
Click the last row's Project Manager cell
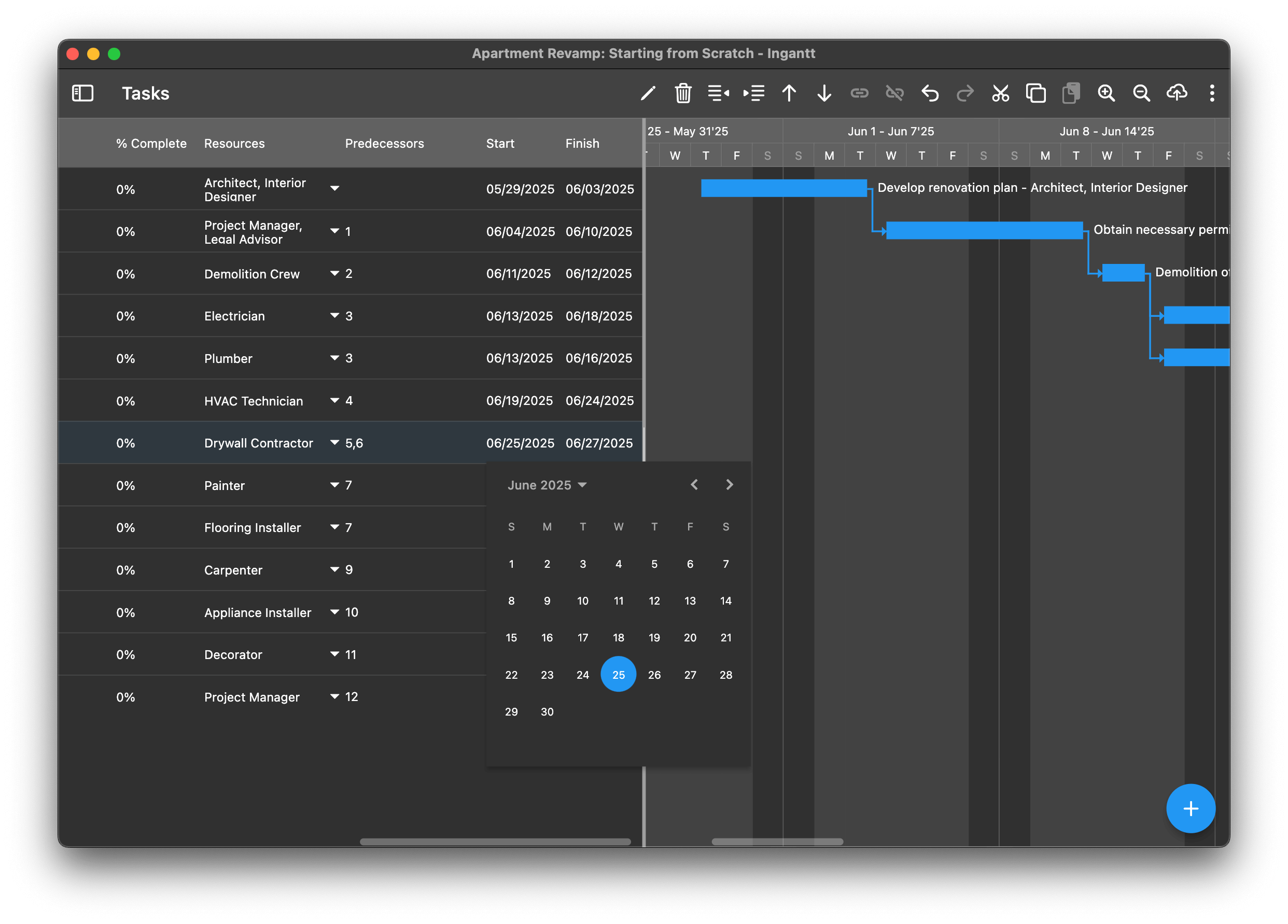(x=251, y=697)
